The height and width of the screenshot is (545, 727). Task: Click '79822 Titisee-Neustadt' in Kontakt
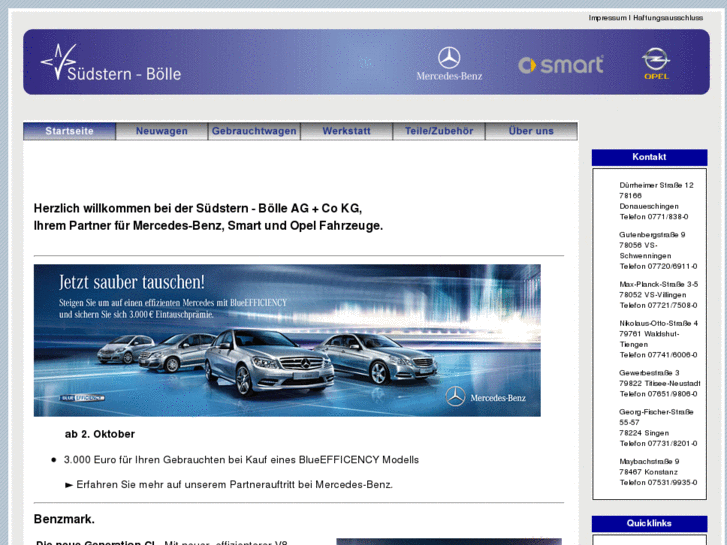click(659, 384)
